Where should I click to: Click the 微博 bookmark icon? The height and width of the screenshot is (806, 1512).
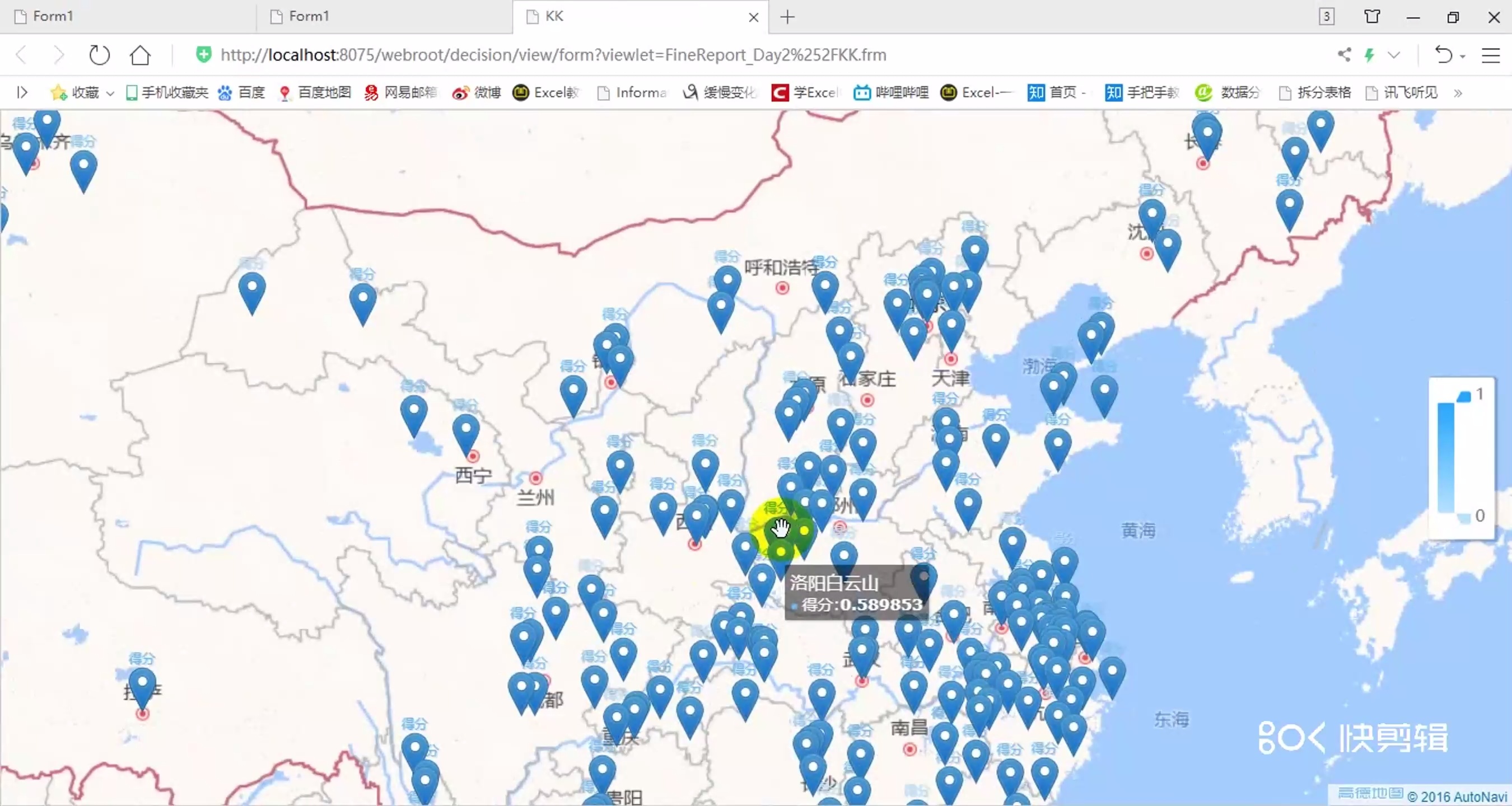[x=460, y=93]
